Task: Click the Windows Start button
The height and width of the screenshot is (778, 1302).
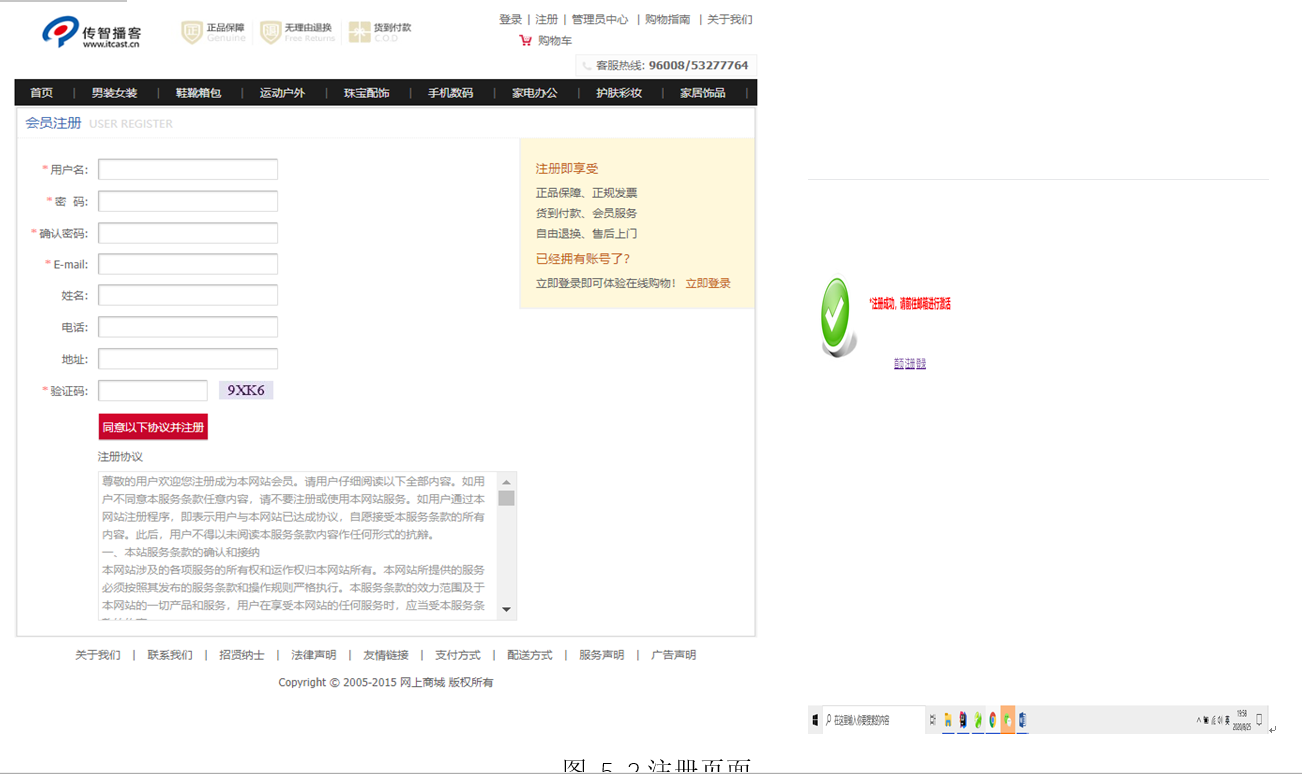Action: [815, 719]
